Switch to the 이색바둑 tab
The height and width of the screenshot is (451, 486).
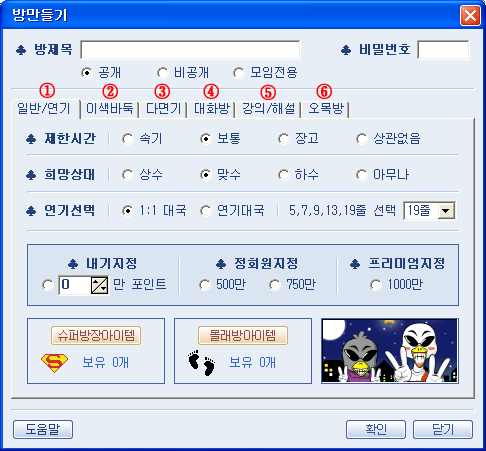coord(110,109)
